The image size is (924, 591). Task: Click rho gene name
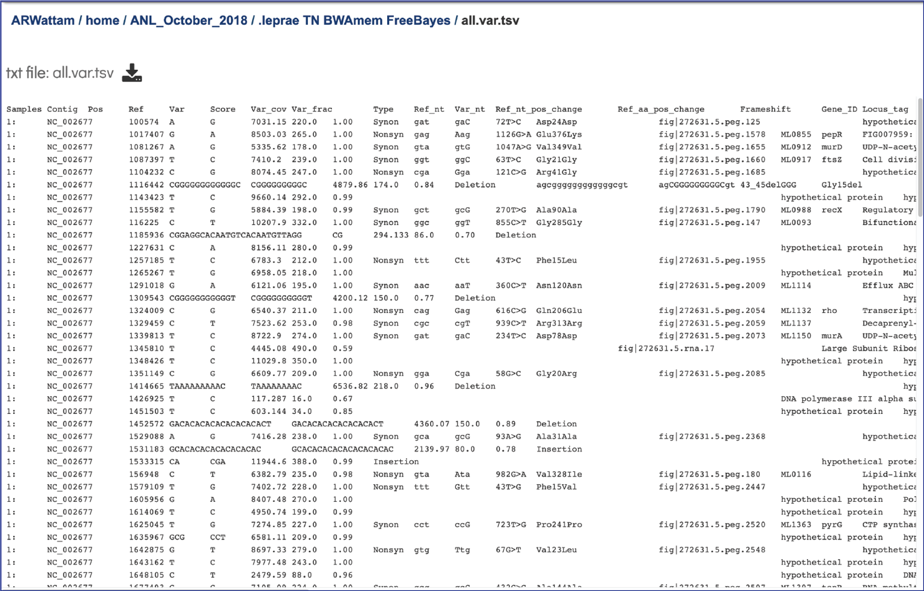coord(829,311)
